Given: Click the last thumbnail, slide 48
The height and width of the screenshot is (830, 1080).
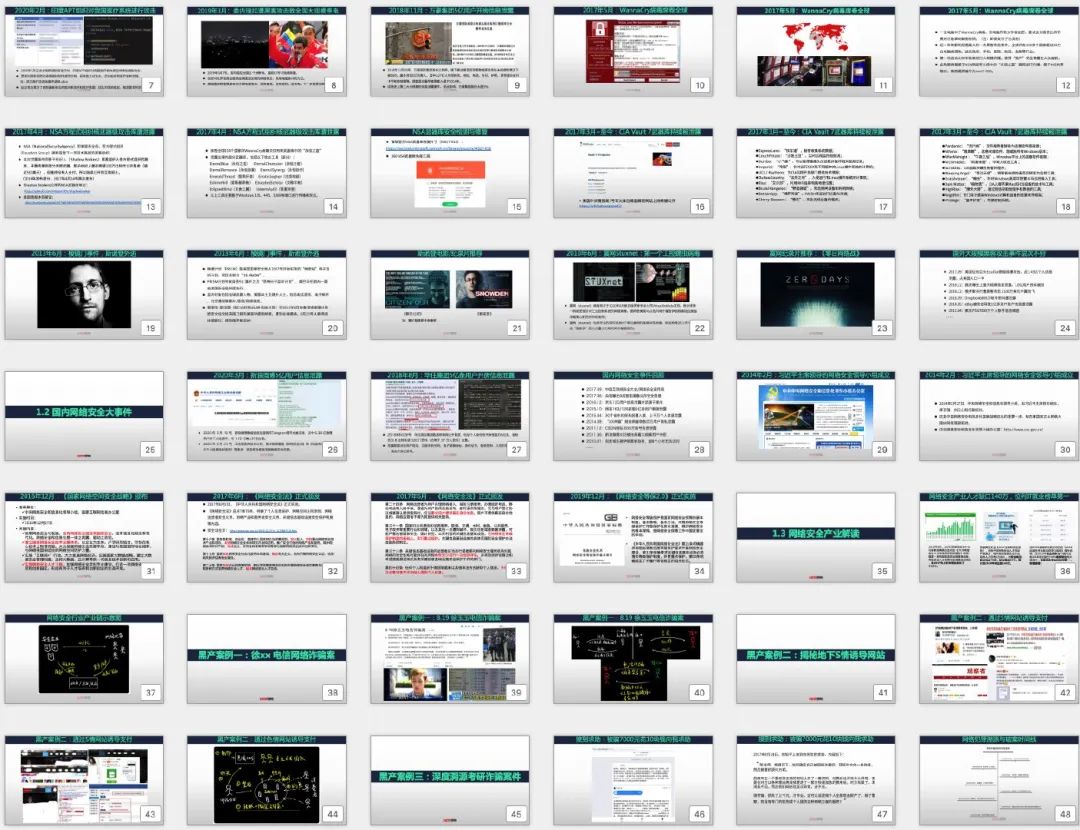Looking at the screenshot, I should [999, 782].
